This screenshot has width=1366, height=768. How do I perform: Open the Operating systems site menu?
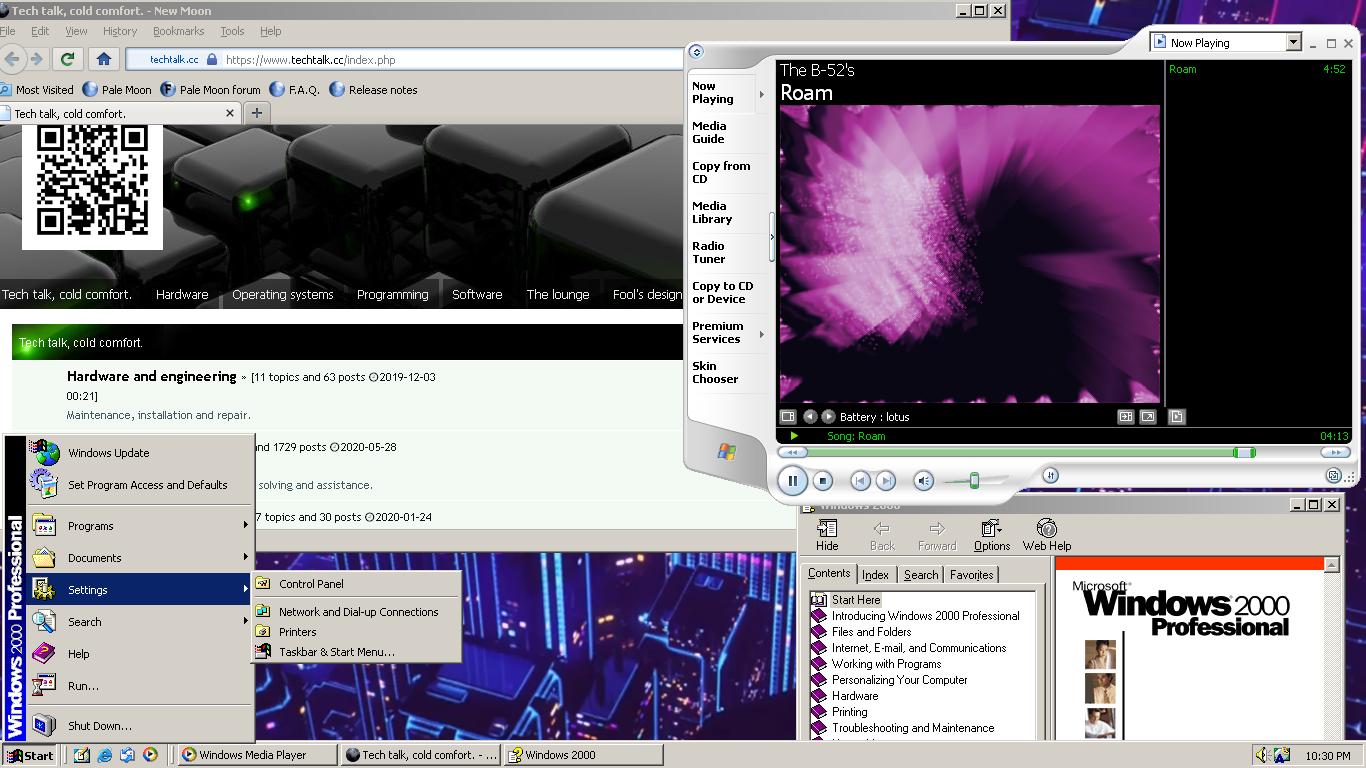tap(283, 294)
